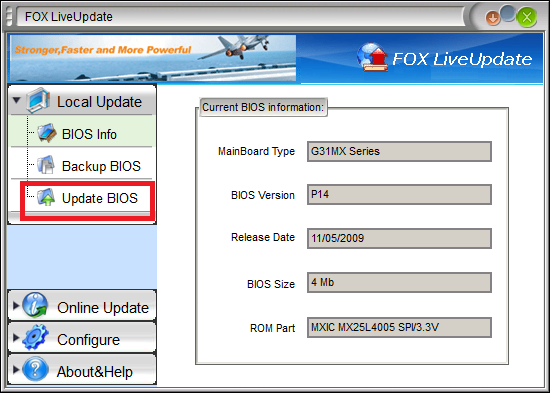Expand the About&Help section arrow
Image resolution: width=550 pixels, height=393 pixels.
(x=16, y=369)
